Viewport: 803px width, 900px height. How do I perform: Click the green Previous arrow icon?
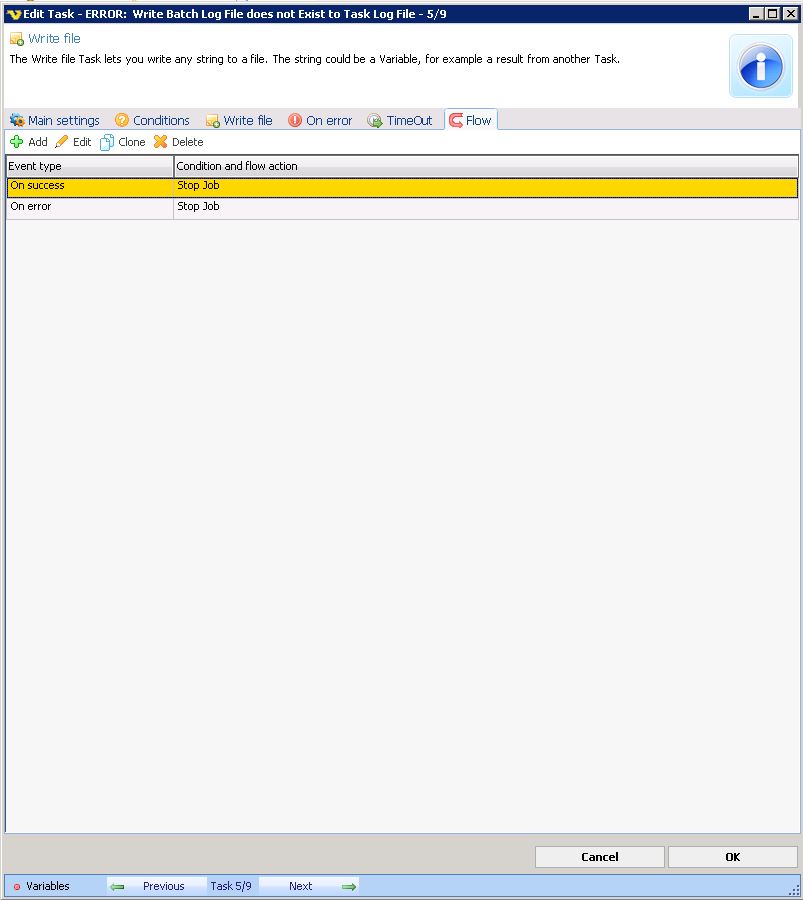click(118, 886)
